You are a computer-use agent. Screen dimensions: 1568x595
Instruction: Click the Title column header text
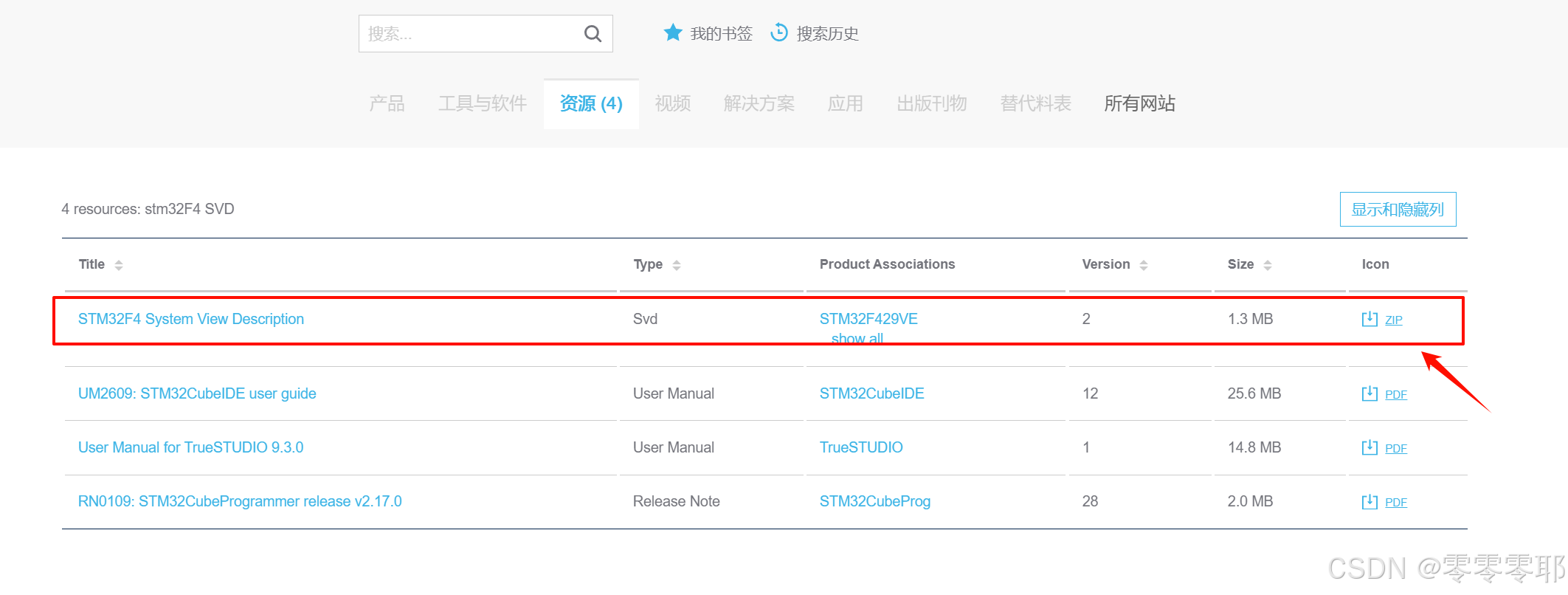point(91,264)
